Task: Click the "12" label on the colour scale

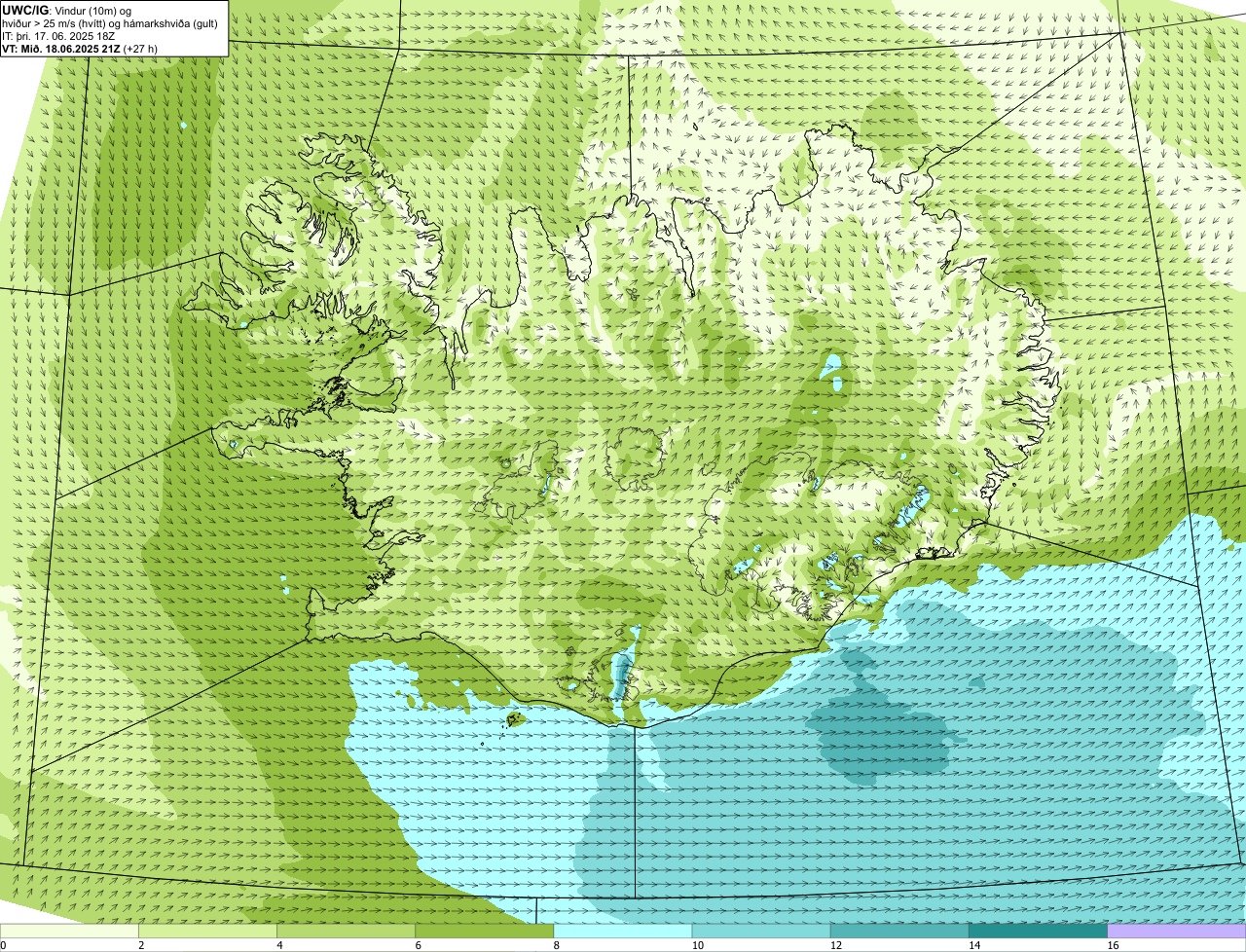Action: [835, 945]
